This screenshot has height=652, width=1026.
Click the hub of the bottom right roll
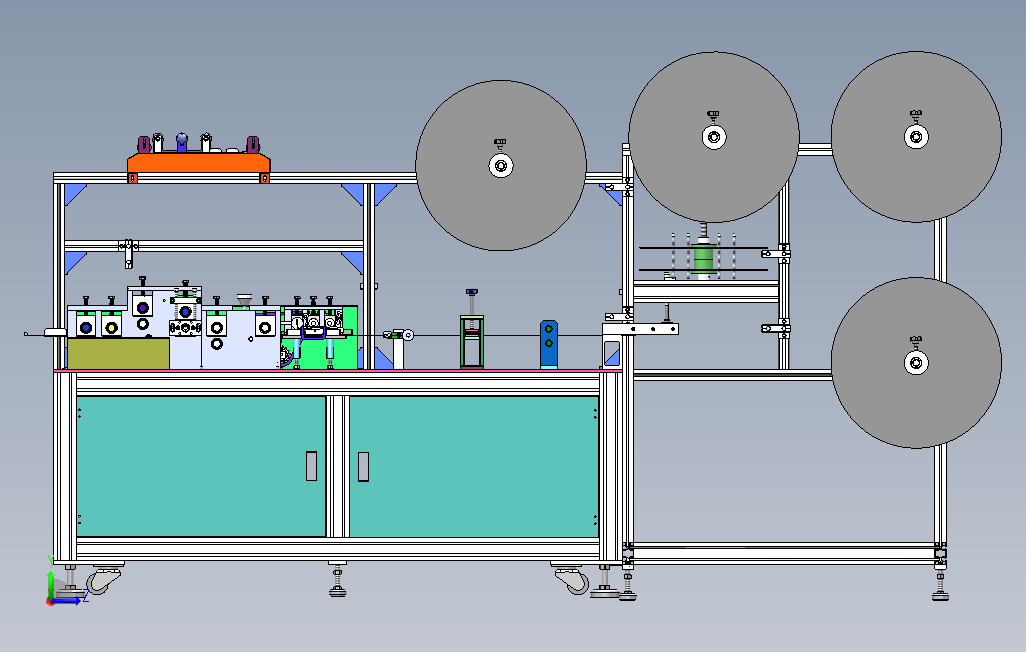(916, 363)
